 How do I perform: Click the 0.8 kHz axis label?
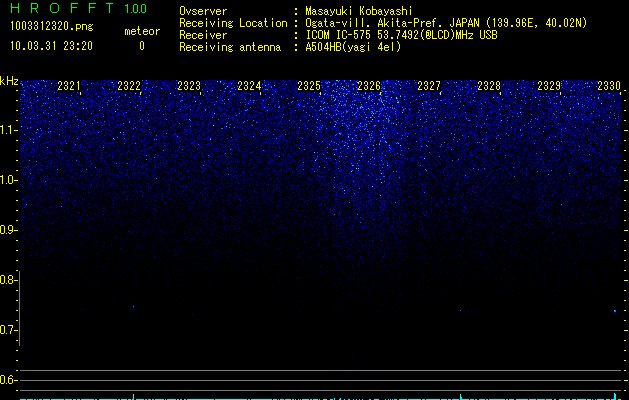click(7, 280)
